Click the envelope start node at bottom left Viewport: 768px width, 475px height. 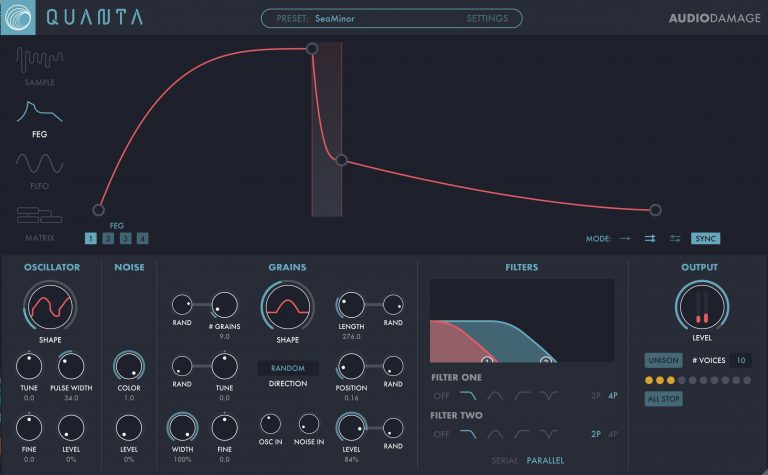pyautogui.click(x=98, y=210)
